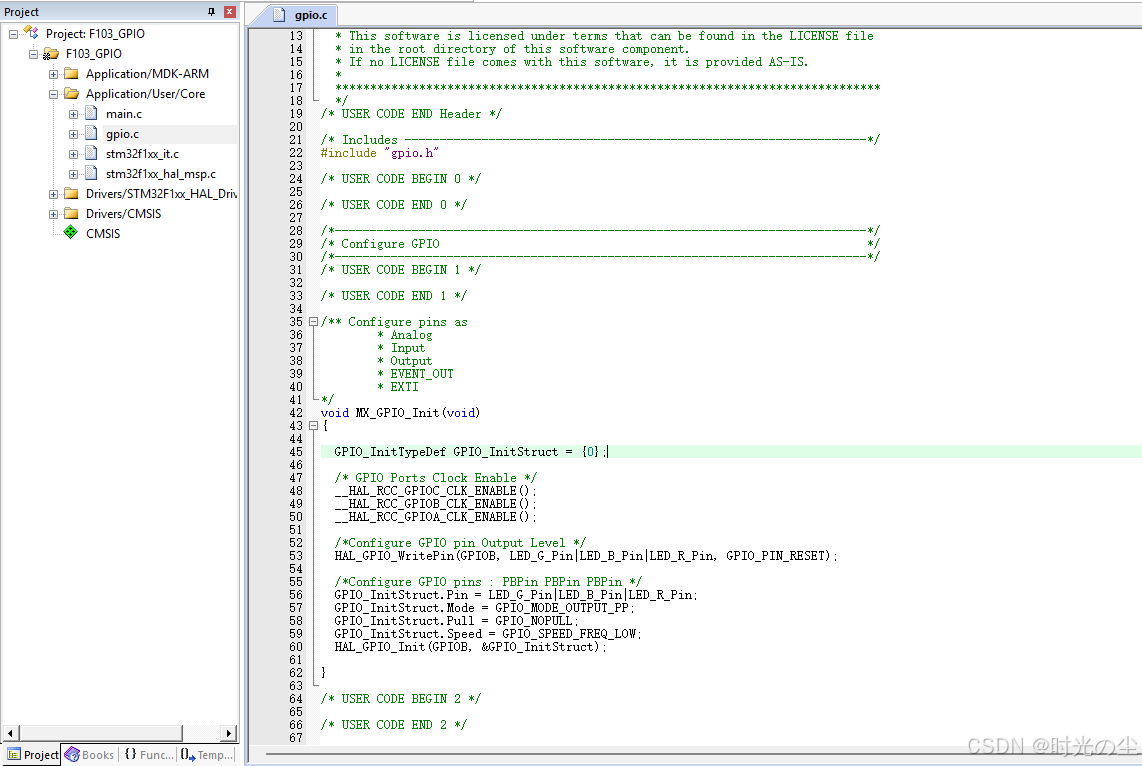Click the Application/User/Core folder icon
Screen dimensions: 1142x766
(x=71, y=93)
